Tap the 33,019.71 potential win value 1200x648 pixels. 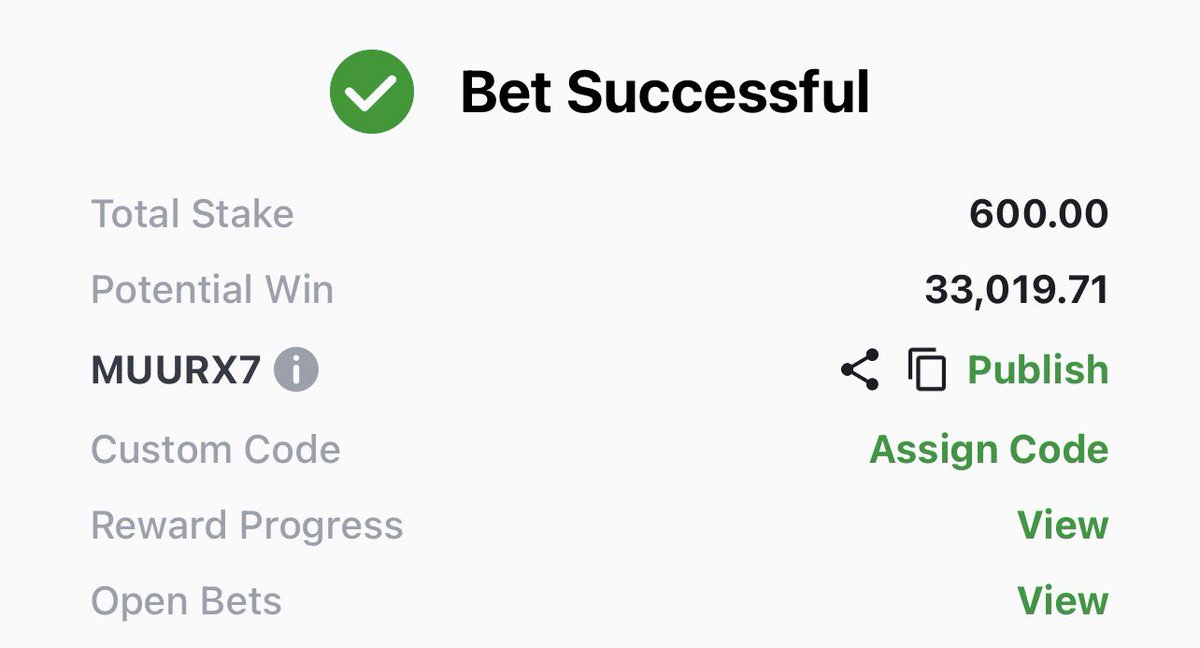[1017, 291]
